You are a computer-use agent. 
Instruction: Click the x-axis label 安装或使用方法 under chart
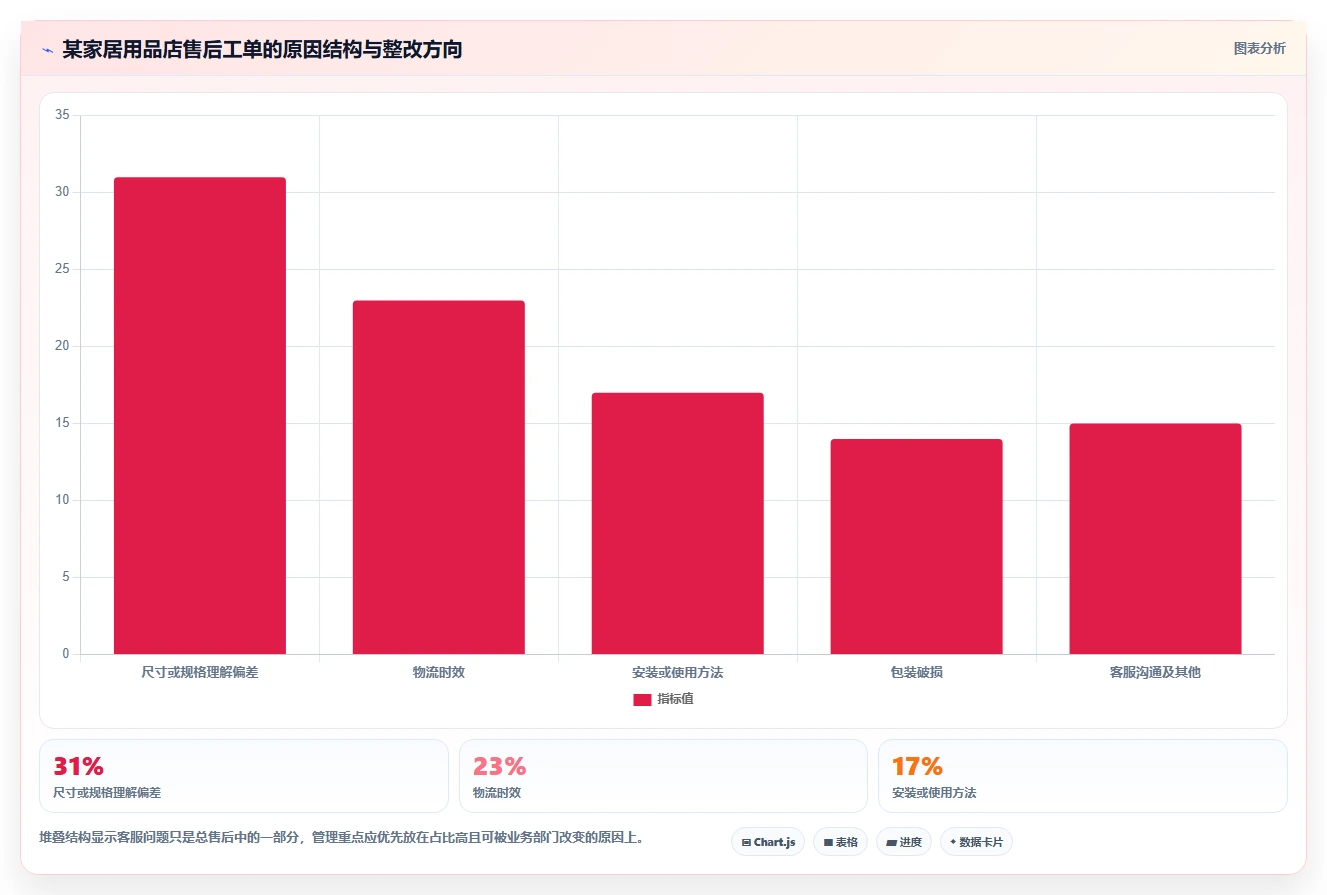(x=677, y=672)
